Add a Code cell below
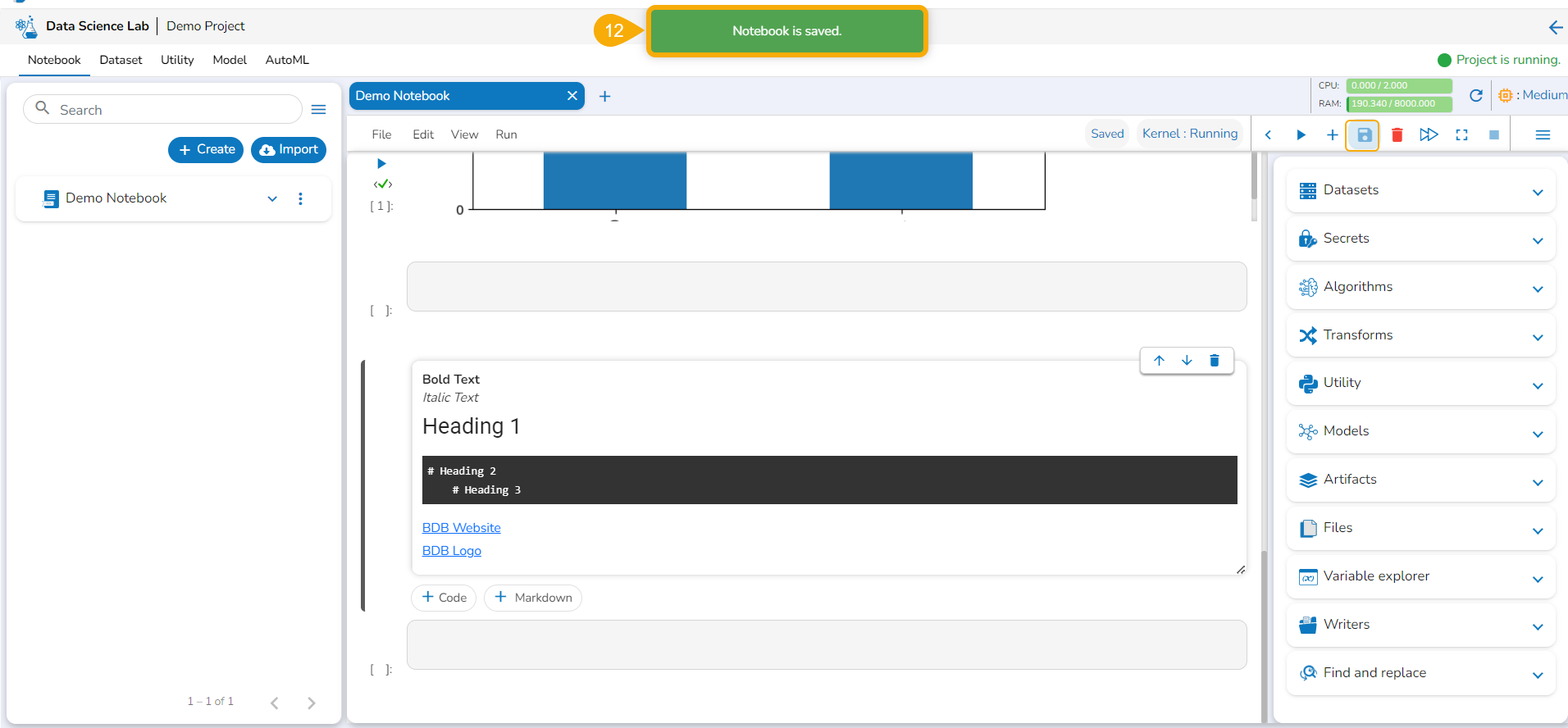 click(x=444, y=598)
